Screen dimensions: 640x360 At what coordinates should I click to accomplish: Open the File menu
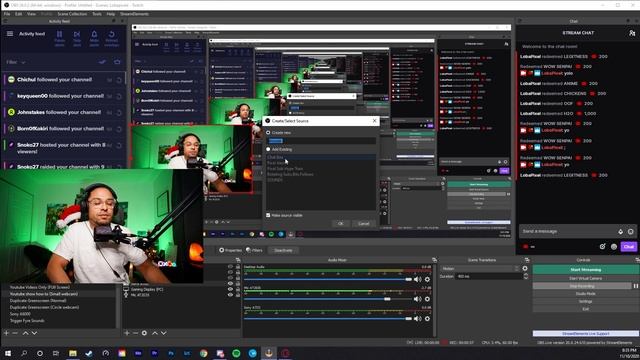pyautogui.click(x=7, y=14)
